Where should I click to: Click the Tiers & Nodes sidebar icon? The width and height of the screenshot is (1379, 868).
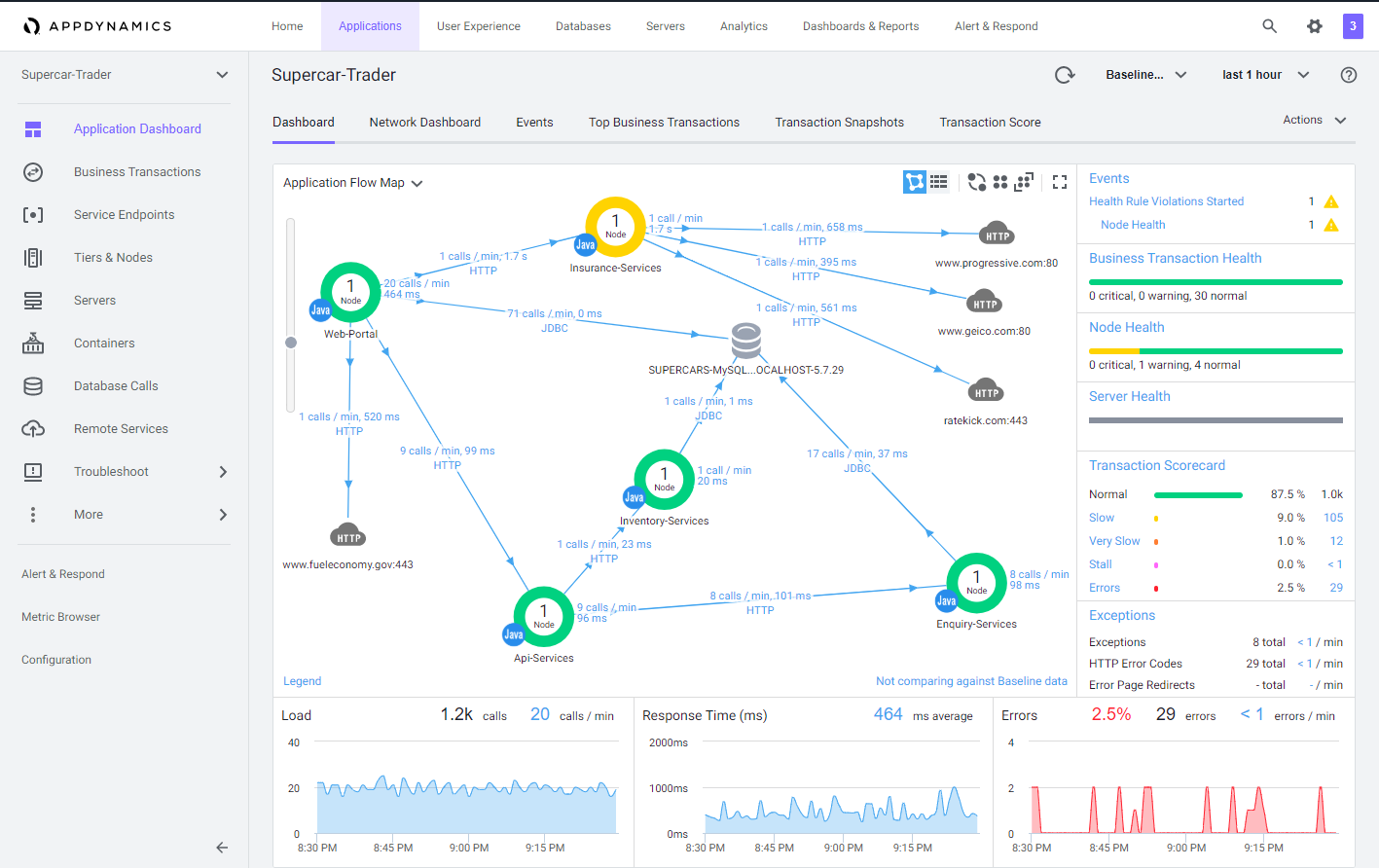[x=33, y=258]
